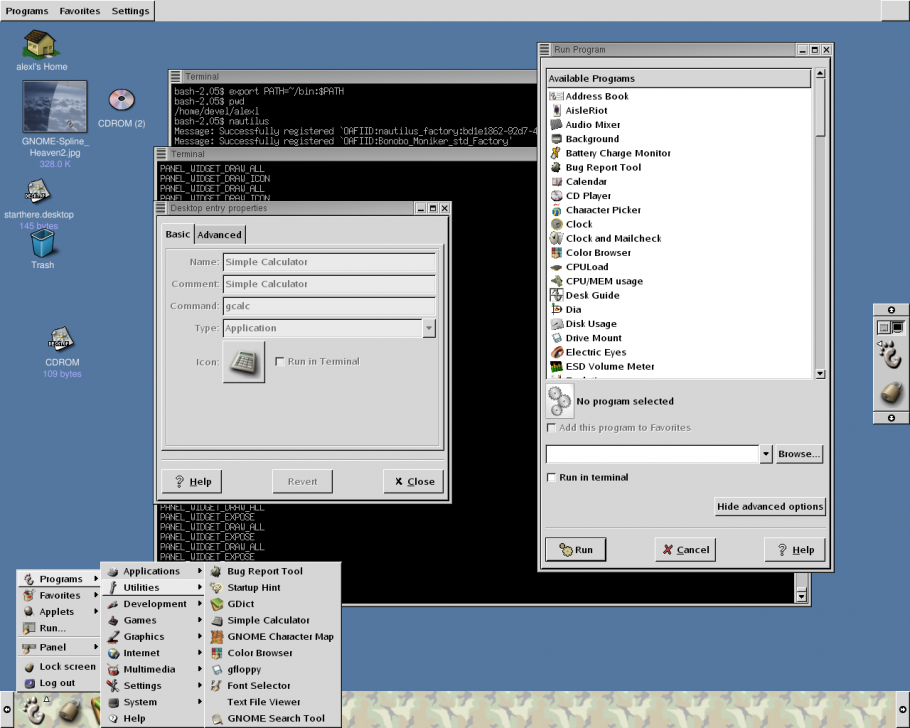The height and width of the screenshot is (728, 910).
Task: Click the calculator icon in Desktop entry properties
Action: click(x=243, y=362)
